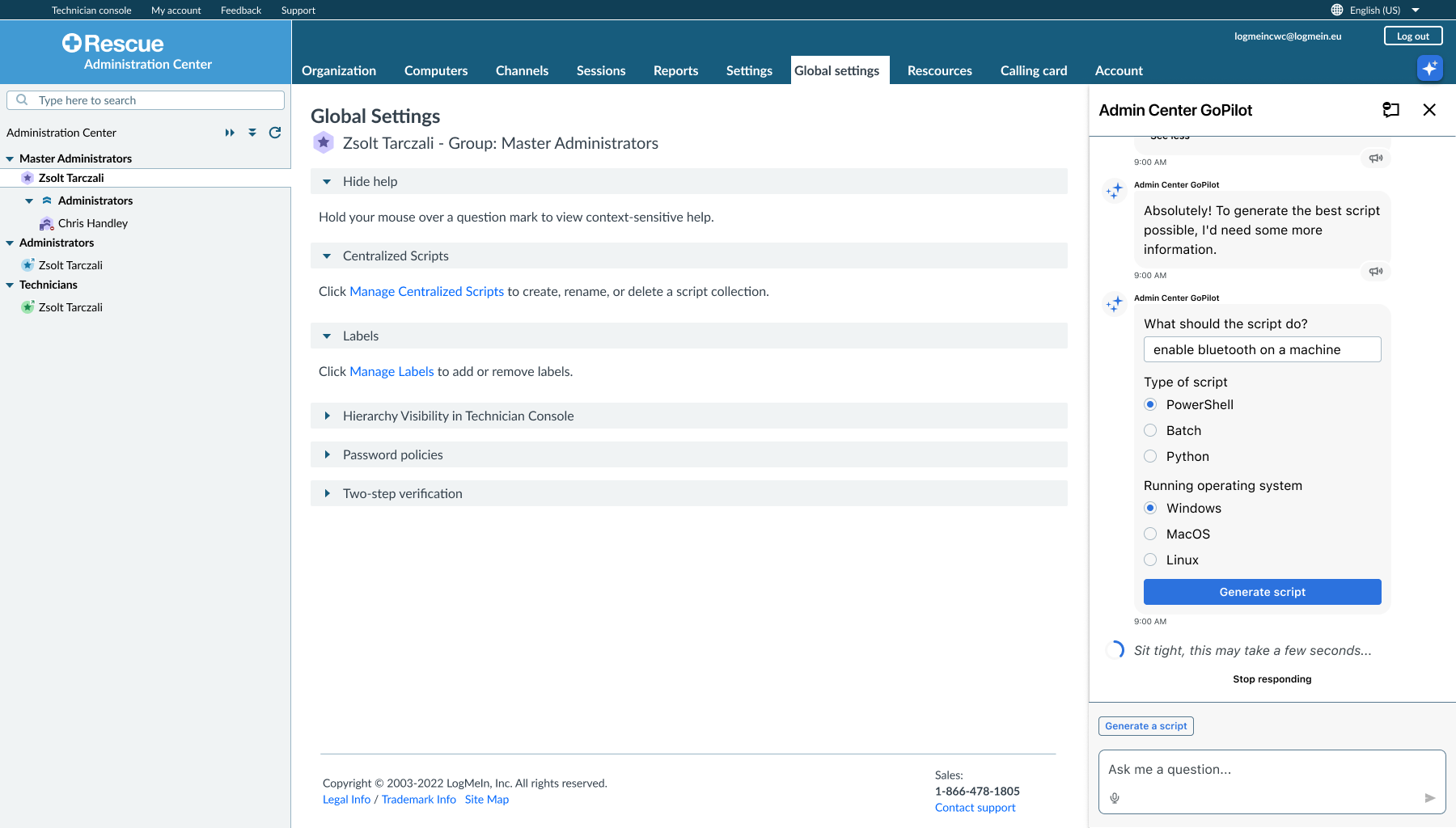The image size is (1456, 828).
Task: Click the 'What should the script do?' input
Action: point(1262,349)
